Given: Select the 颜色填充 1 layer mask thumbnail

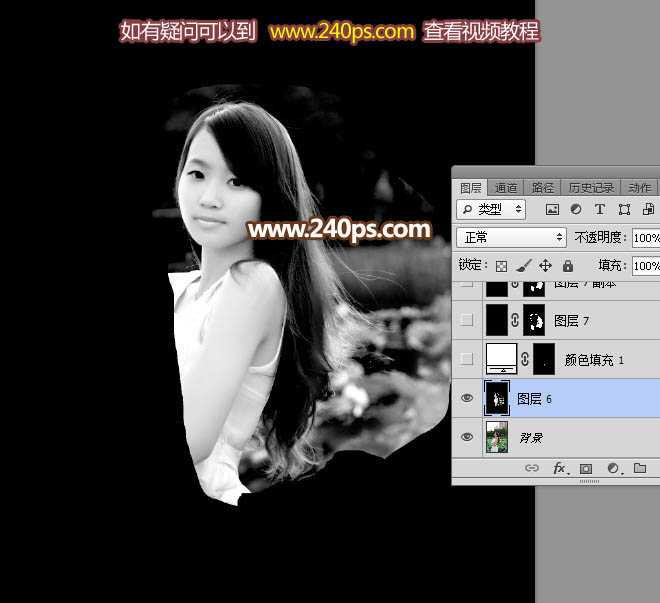Looking at the screenshot, I should point(543,359).
